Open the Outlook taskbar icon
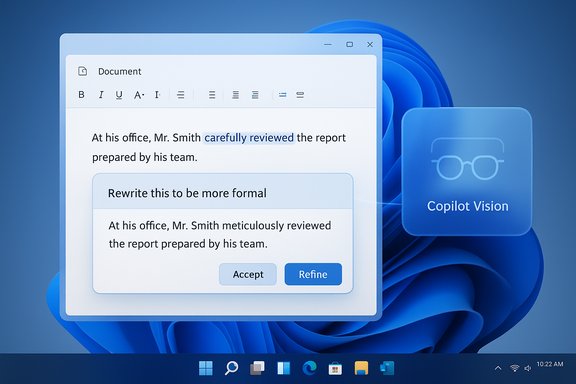Image resolution: width=576 pixels, height=384 pixels. click(387, 368)
